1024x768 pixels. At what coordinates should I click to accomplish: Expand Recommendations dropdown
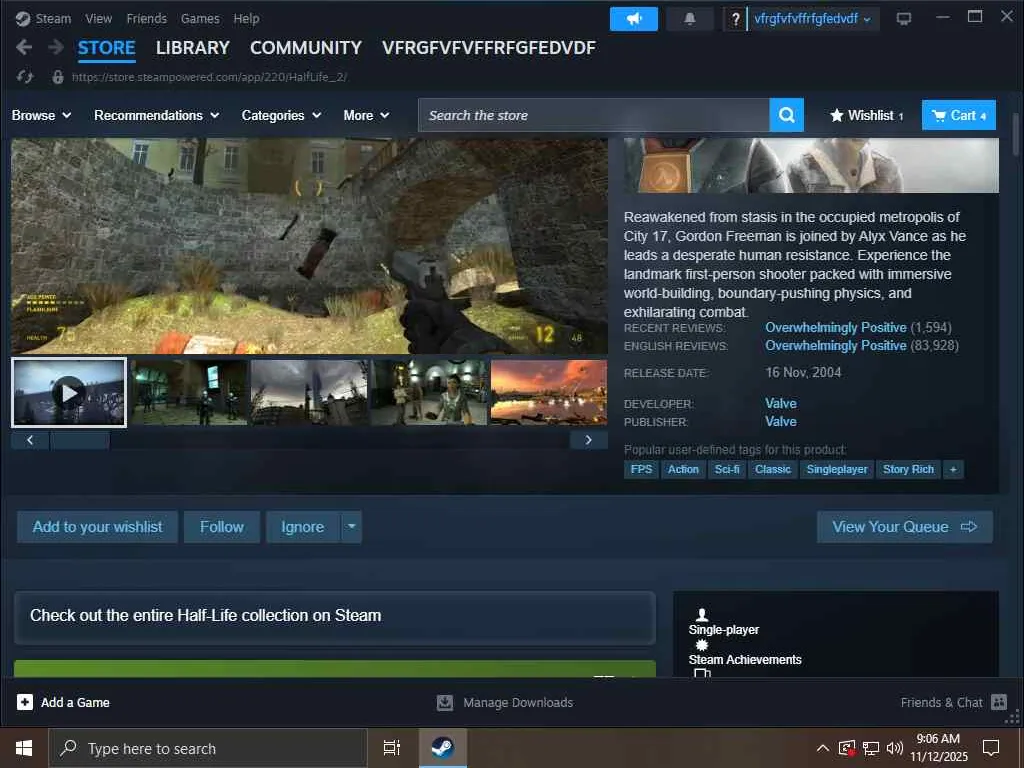[157, 116]
